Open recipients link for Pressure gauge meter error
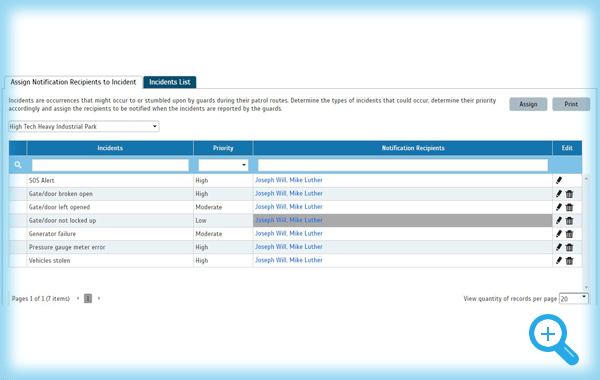Screen dimensions: 600x380 [289, 247]
